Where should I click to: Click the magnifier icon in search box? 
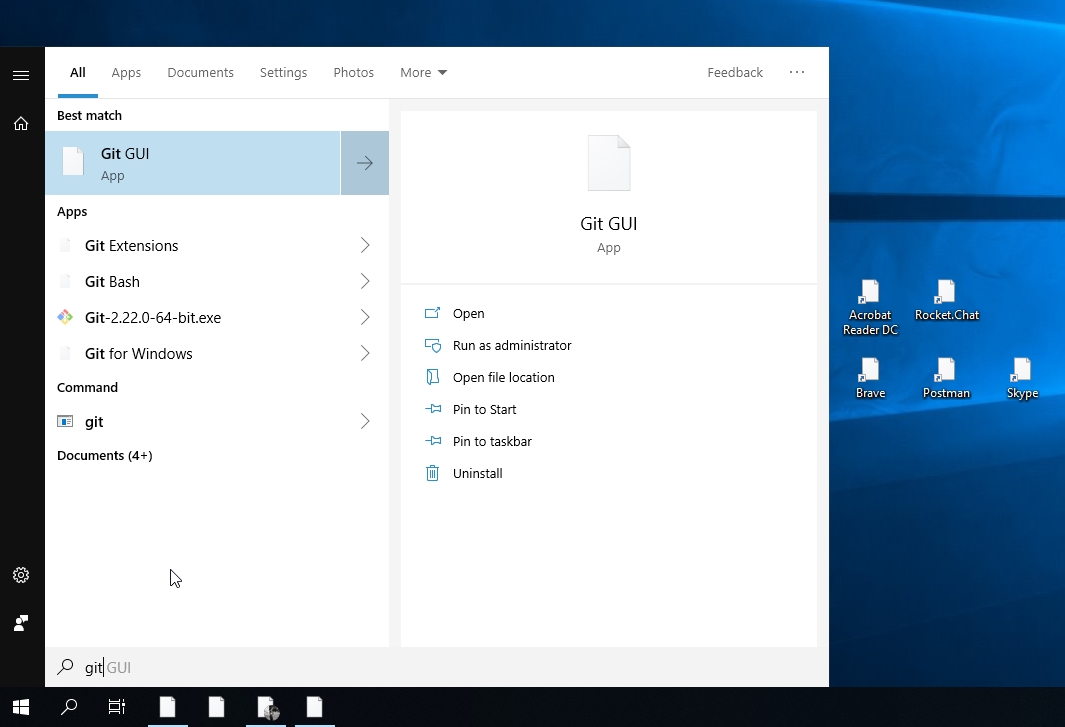point(65,667)
